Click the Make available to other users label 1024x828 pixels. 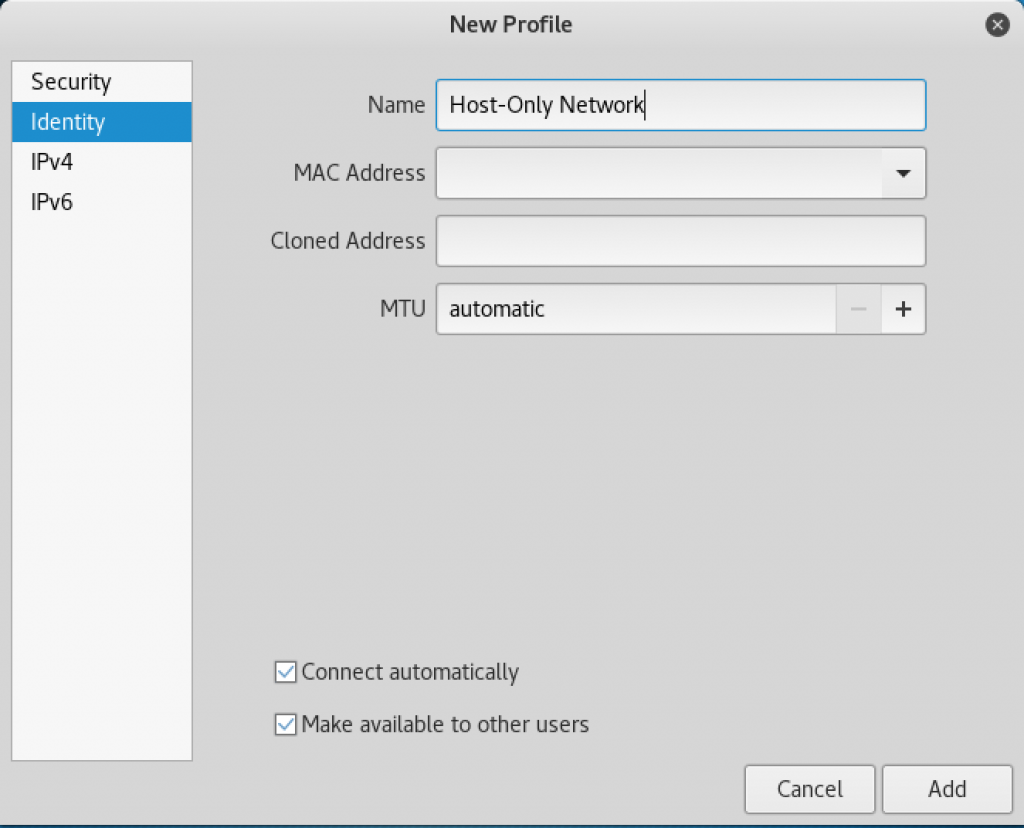tap(445, 724)
